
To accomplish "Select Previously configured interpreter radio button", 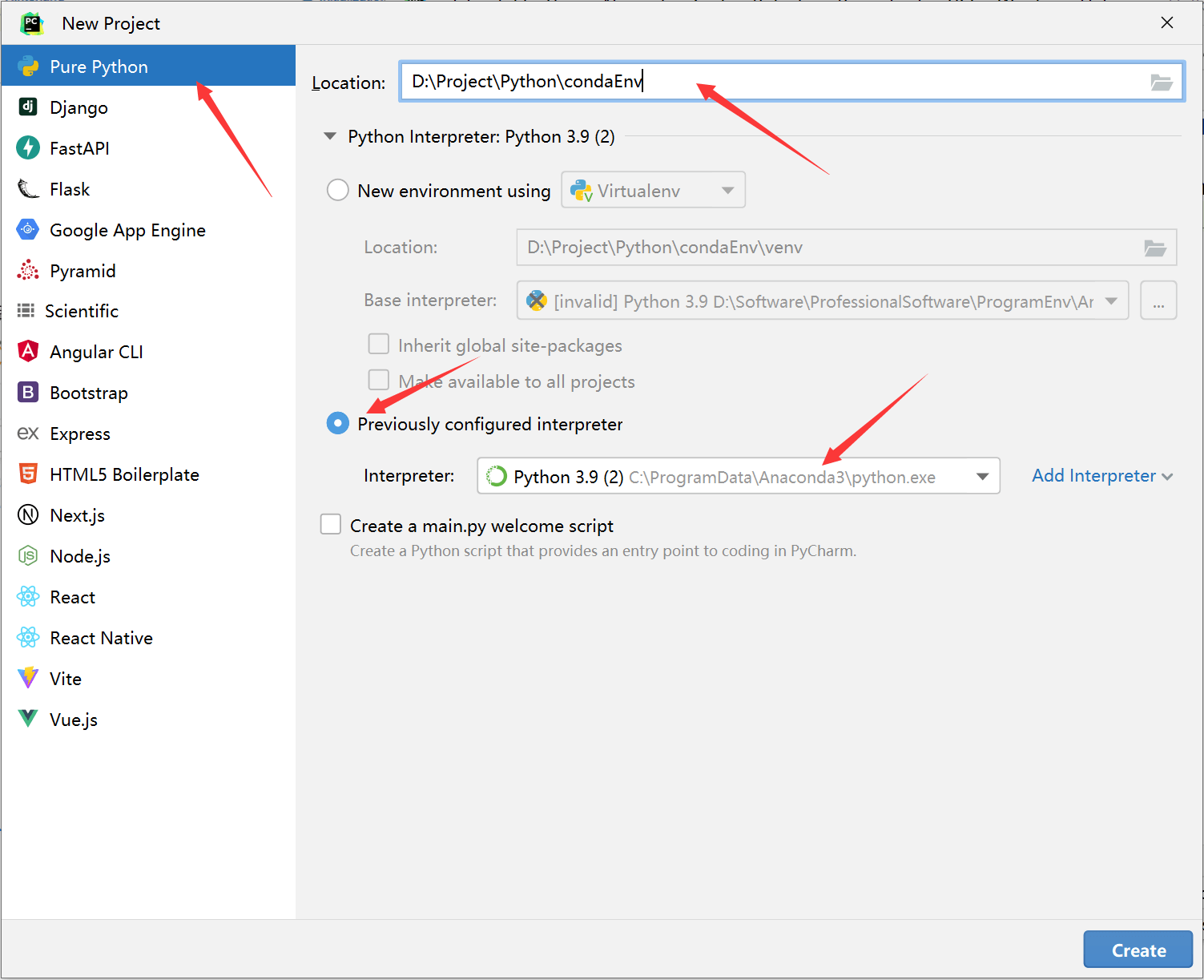I will [338, 423].
